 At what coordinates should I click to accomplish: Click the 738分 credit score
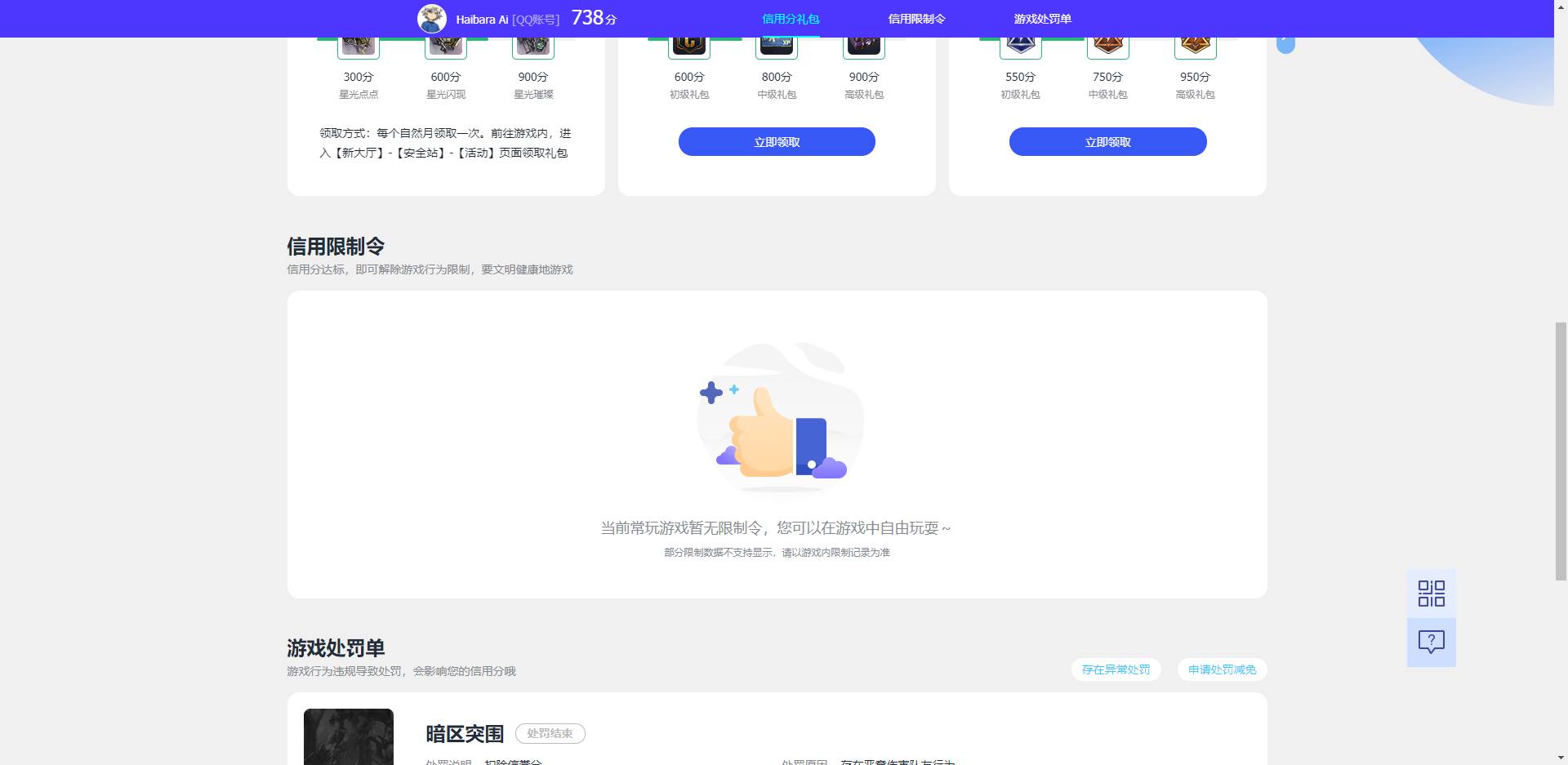pos(594,18)
